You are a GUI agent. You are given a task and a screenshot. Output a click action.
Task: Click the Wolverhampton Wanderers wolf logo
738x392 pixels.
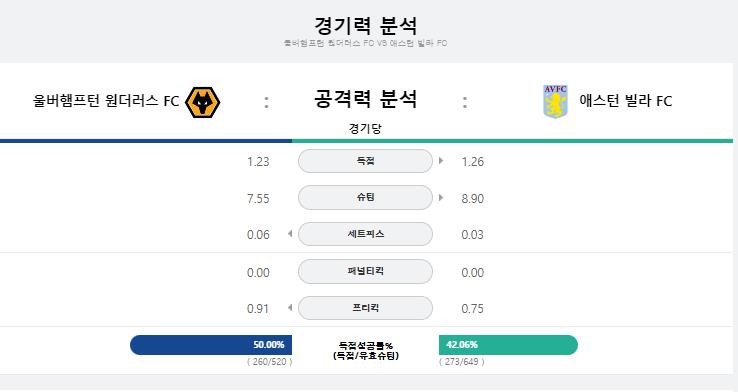(202, 102)
